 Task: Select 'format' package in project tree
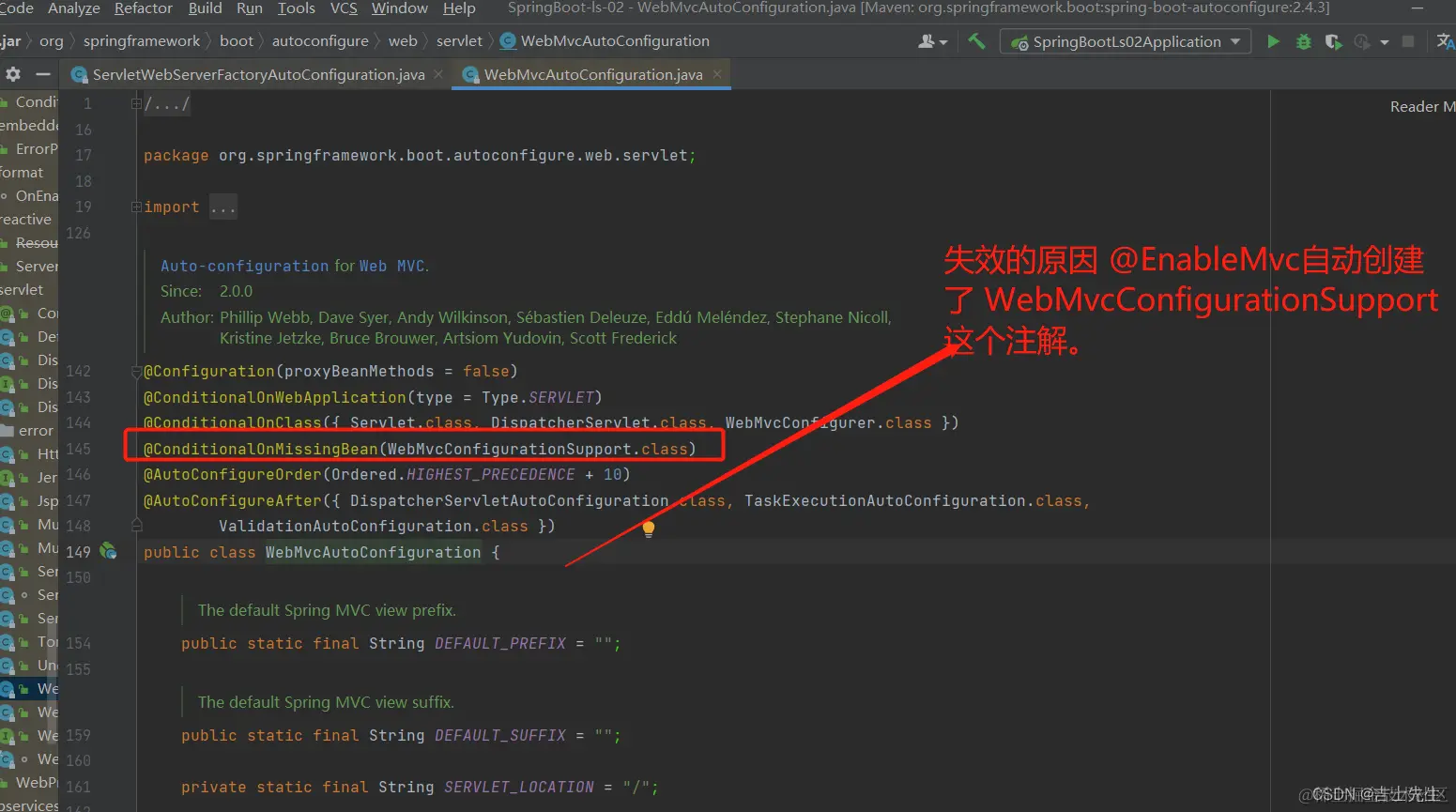coord(22,172)
